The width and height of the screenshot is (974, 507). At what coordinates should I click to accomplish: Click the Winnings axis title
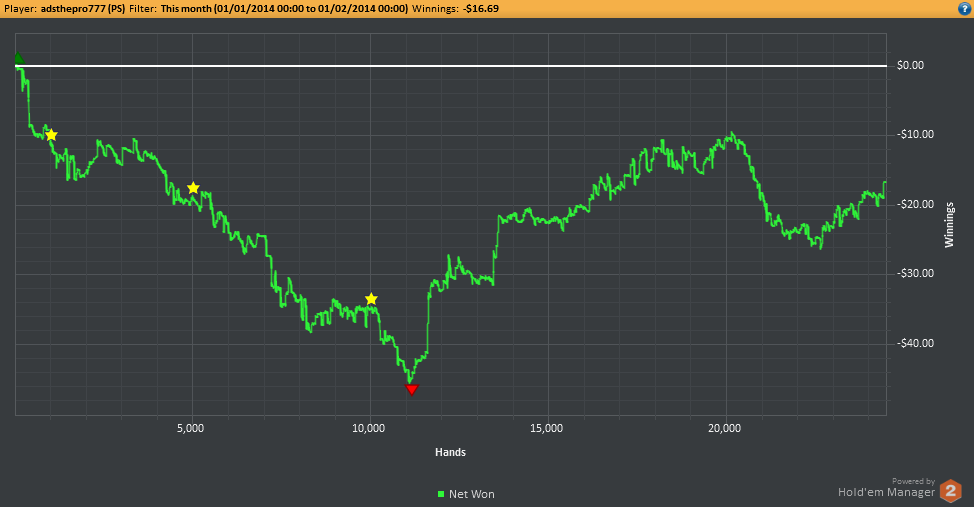point(949,225)
